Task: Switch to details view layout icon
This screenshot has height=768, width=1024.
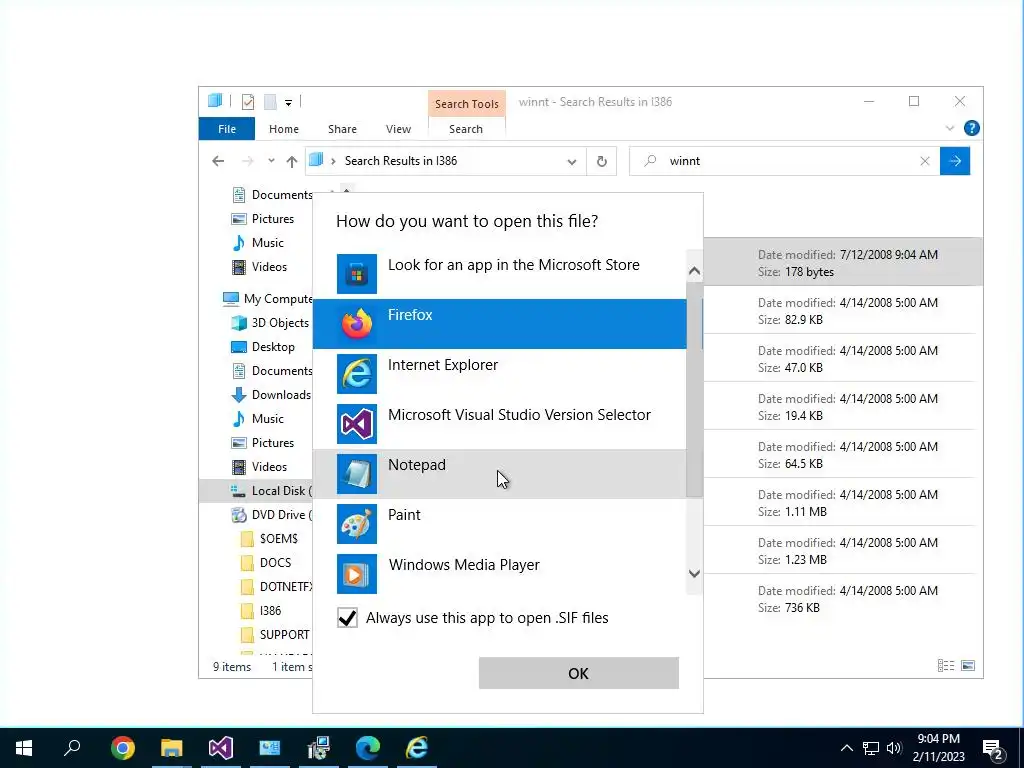Action: 946,666
